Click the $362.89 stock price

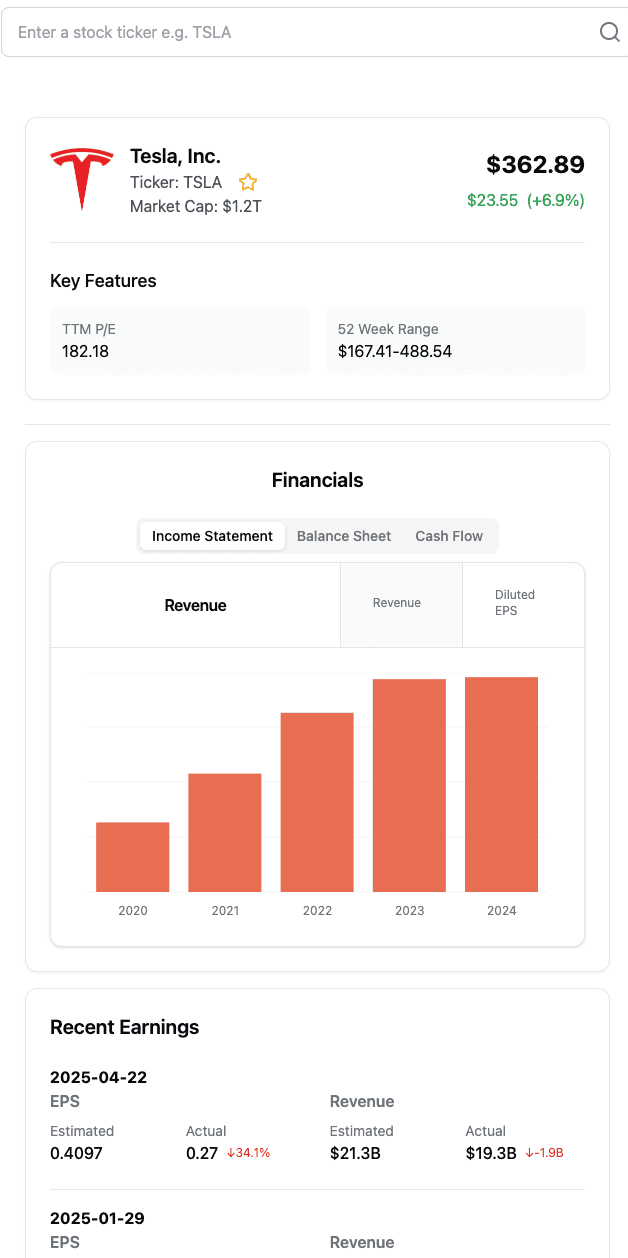click(535, 165)
